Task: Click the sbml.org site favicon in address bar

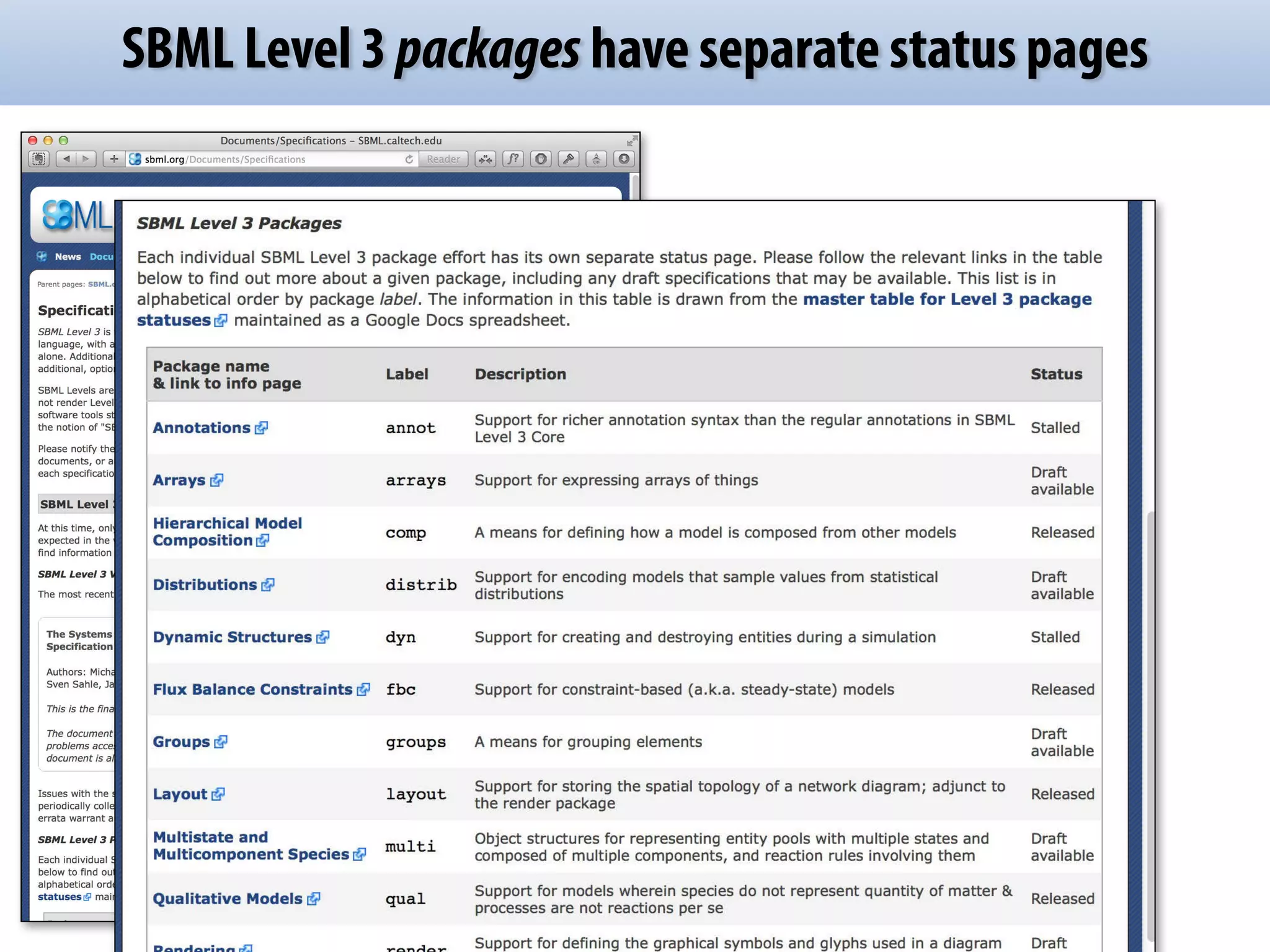Action: [x=135, y=159]
